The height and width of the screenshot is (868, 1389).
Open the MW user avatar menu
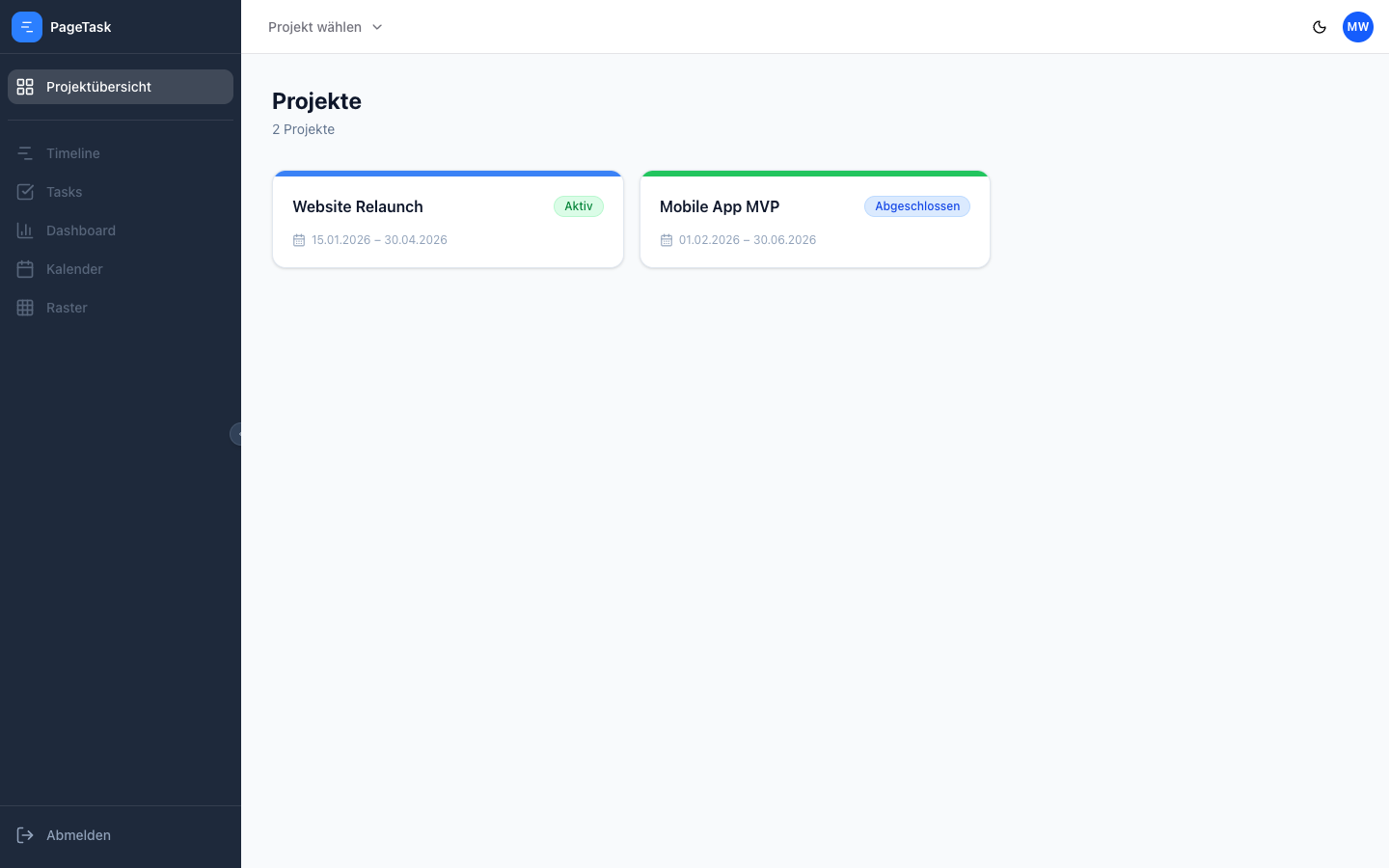[x=1358, y=27]
